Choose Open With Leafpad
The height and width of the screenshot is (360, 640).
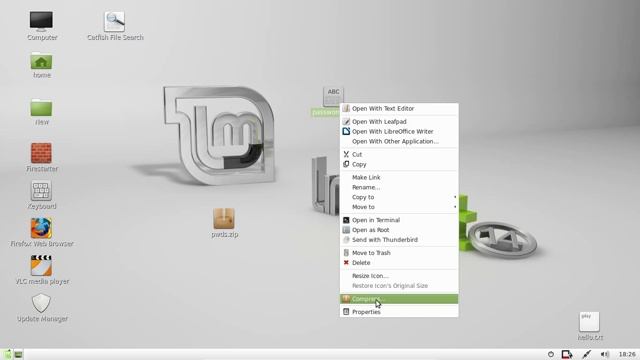[399, 122]
